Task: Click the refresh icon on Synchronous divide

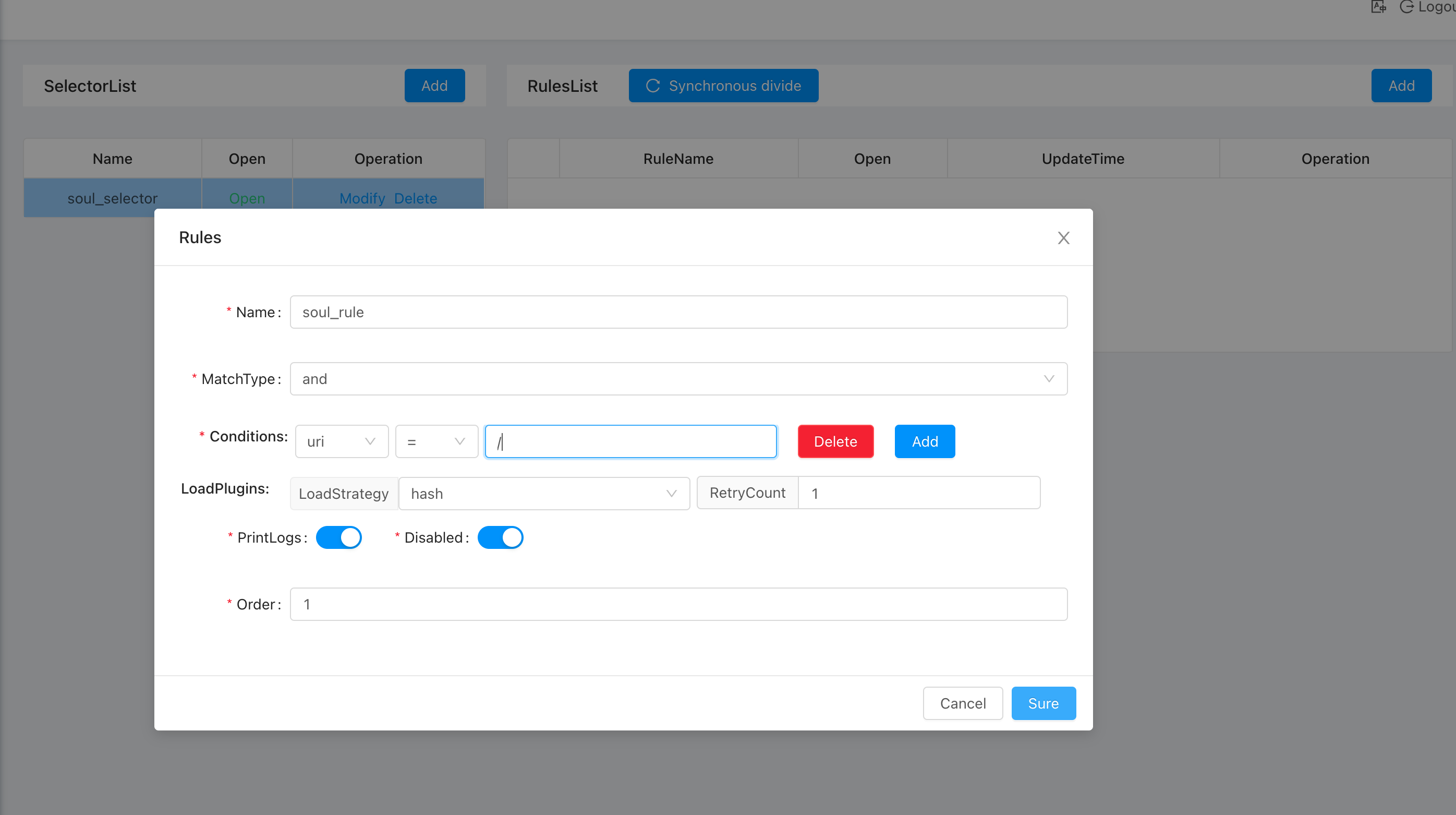Action: tap(653, 86)
